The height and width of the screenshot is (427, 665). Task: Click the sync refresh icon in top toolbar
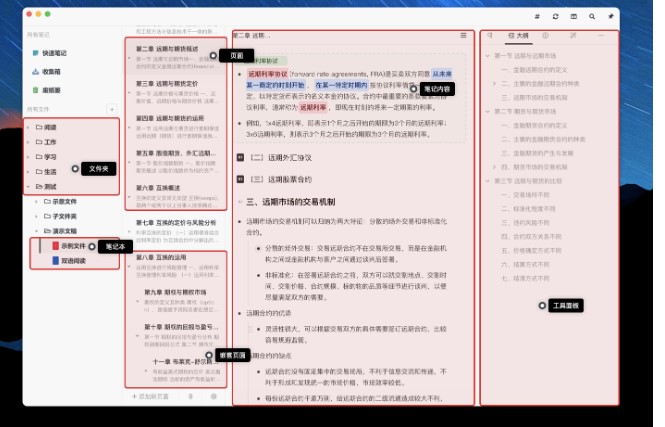pos(555,17)
